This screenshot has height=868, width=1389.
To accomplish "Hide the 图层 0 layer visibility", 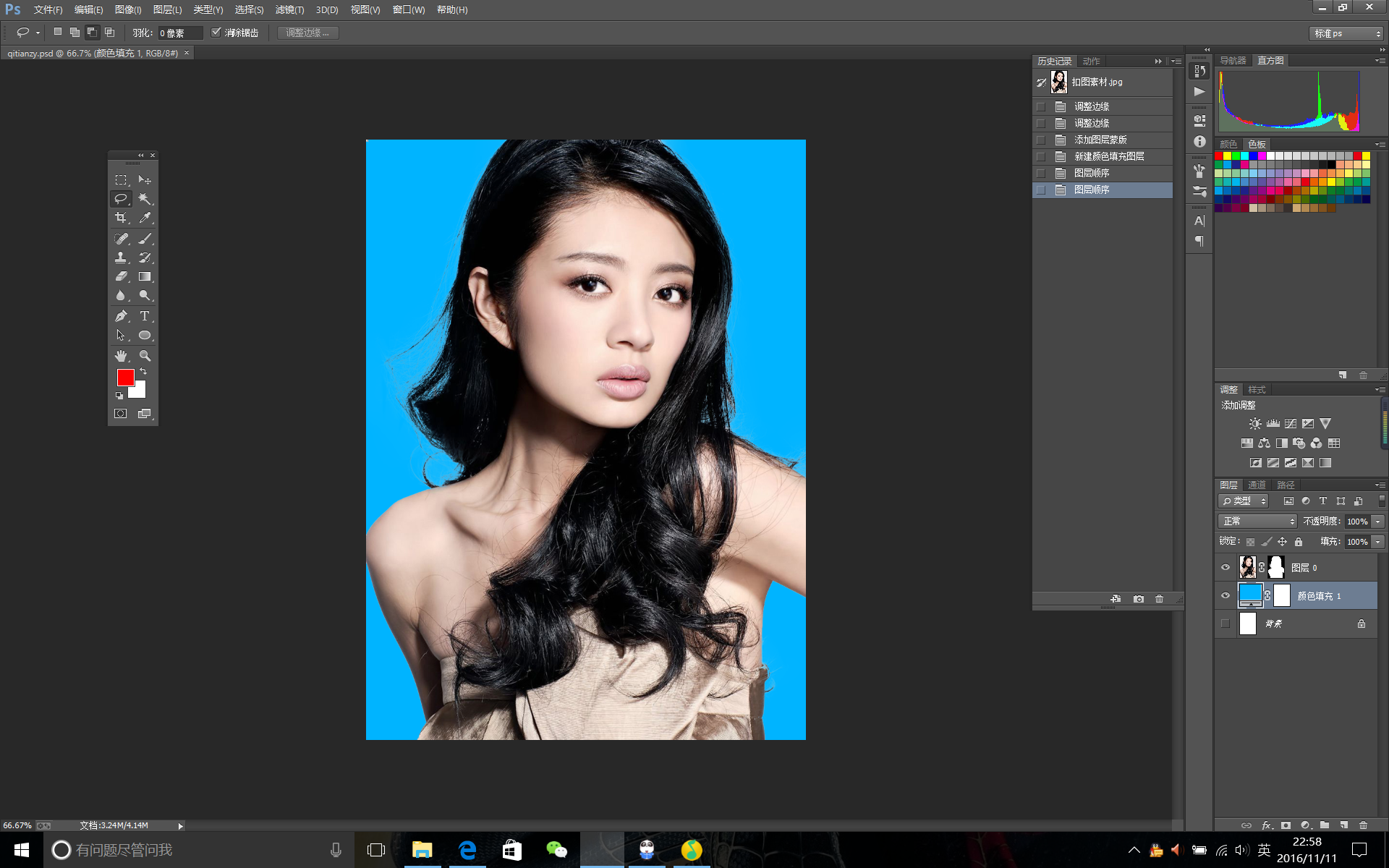I will coord(1226,568).
